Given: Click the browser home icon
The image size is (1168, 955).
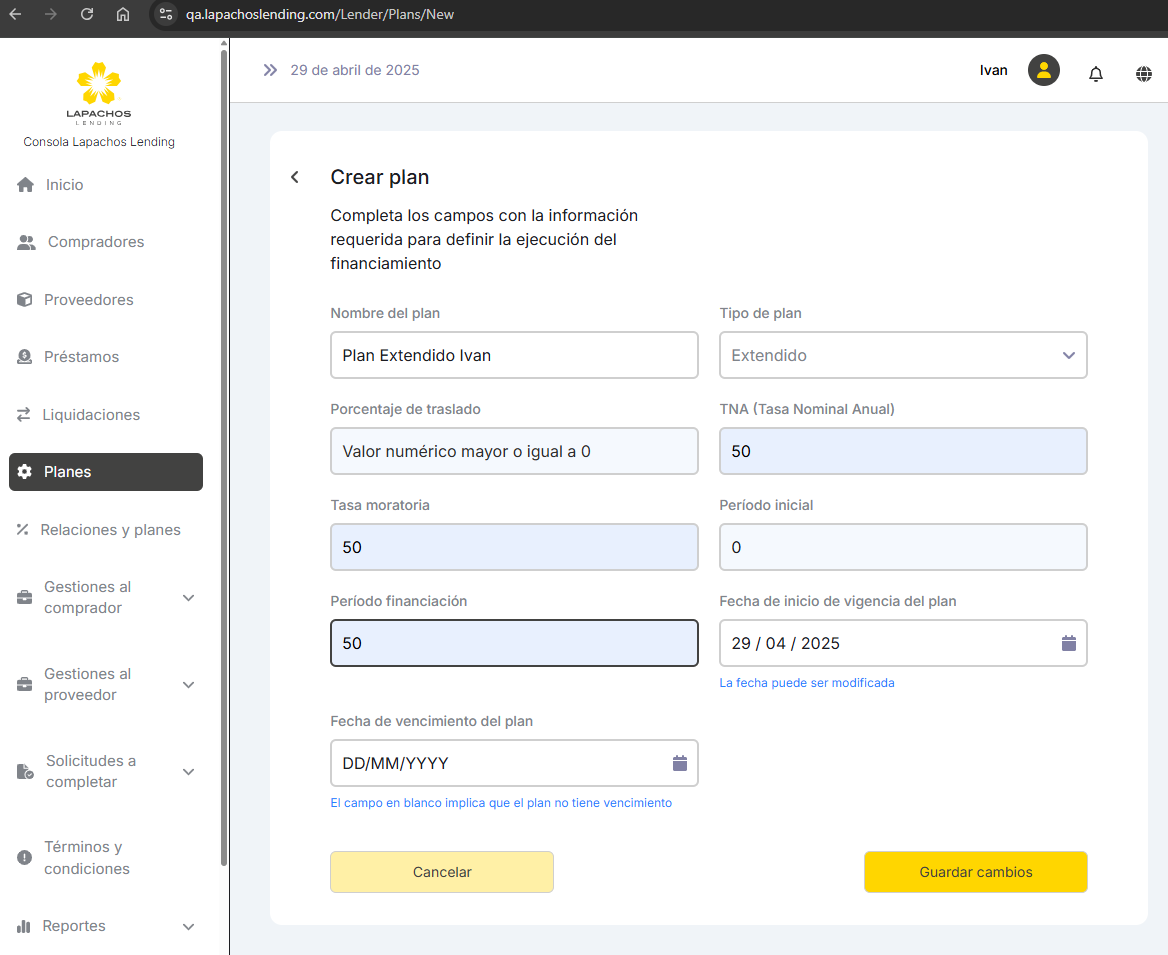Looking at the screenshot, I should [123, 15].
